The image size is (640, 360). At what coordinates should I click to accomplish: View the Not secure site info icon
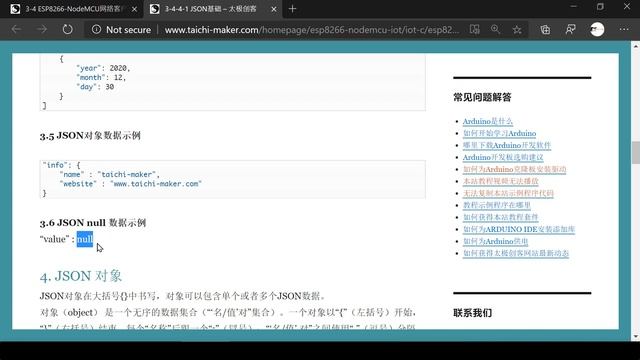[96, 29]
